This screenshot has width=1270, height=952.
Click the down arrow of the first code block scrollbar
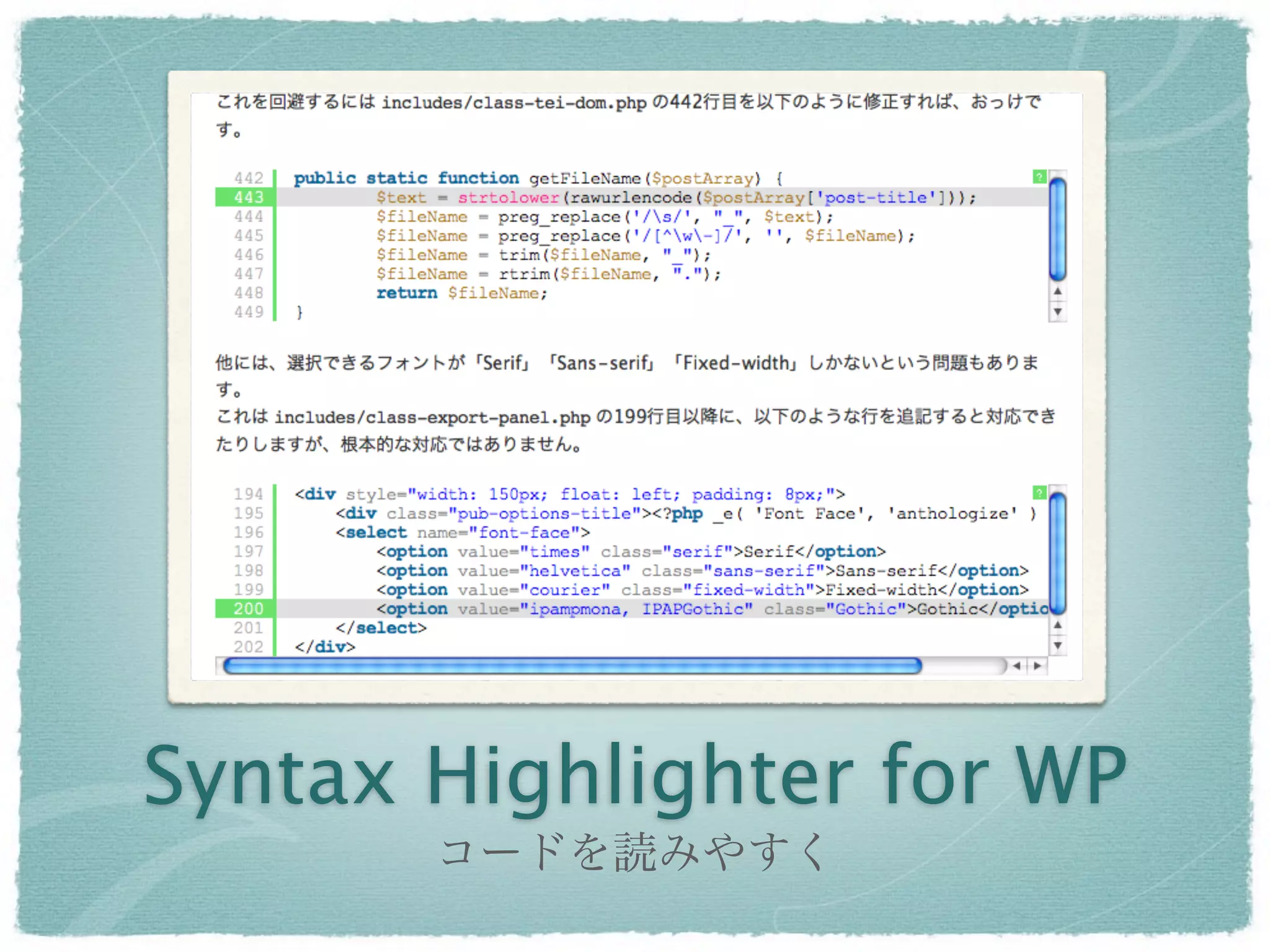coord(1057,311)
